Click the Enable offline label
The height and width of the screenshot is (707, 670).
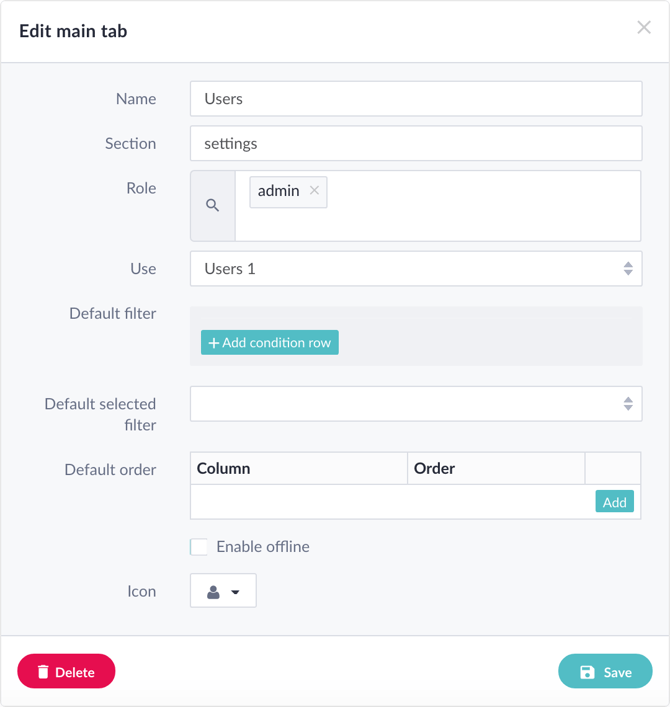(263, 547)
